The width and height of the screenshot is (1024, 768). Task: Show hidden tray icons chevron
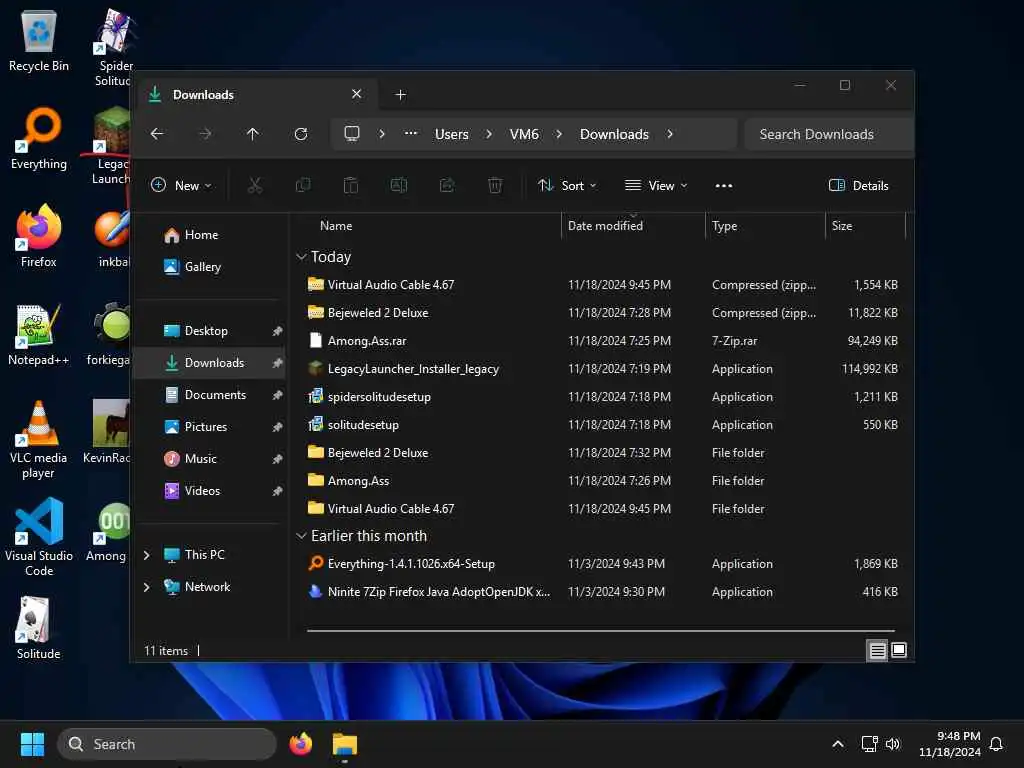point(838,744)
